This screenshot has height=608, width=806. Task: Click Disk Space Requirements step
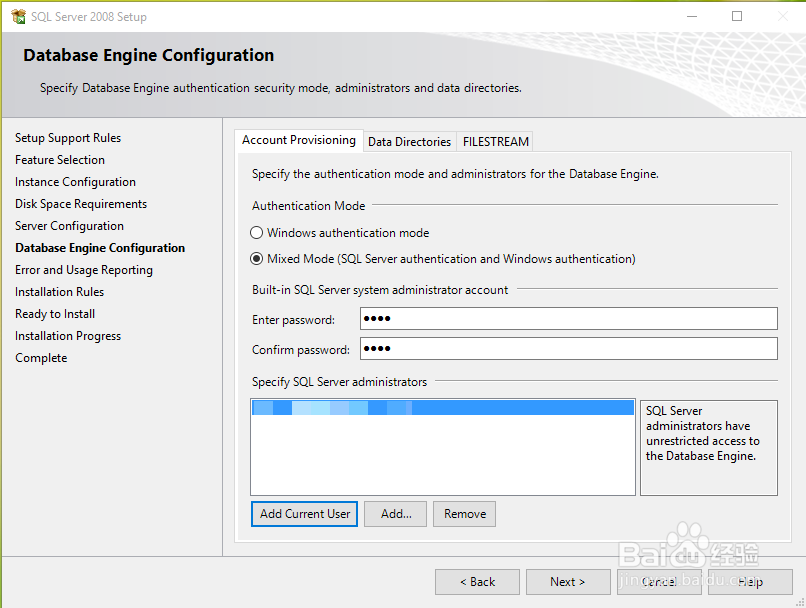coord(81,204)
